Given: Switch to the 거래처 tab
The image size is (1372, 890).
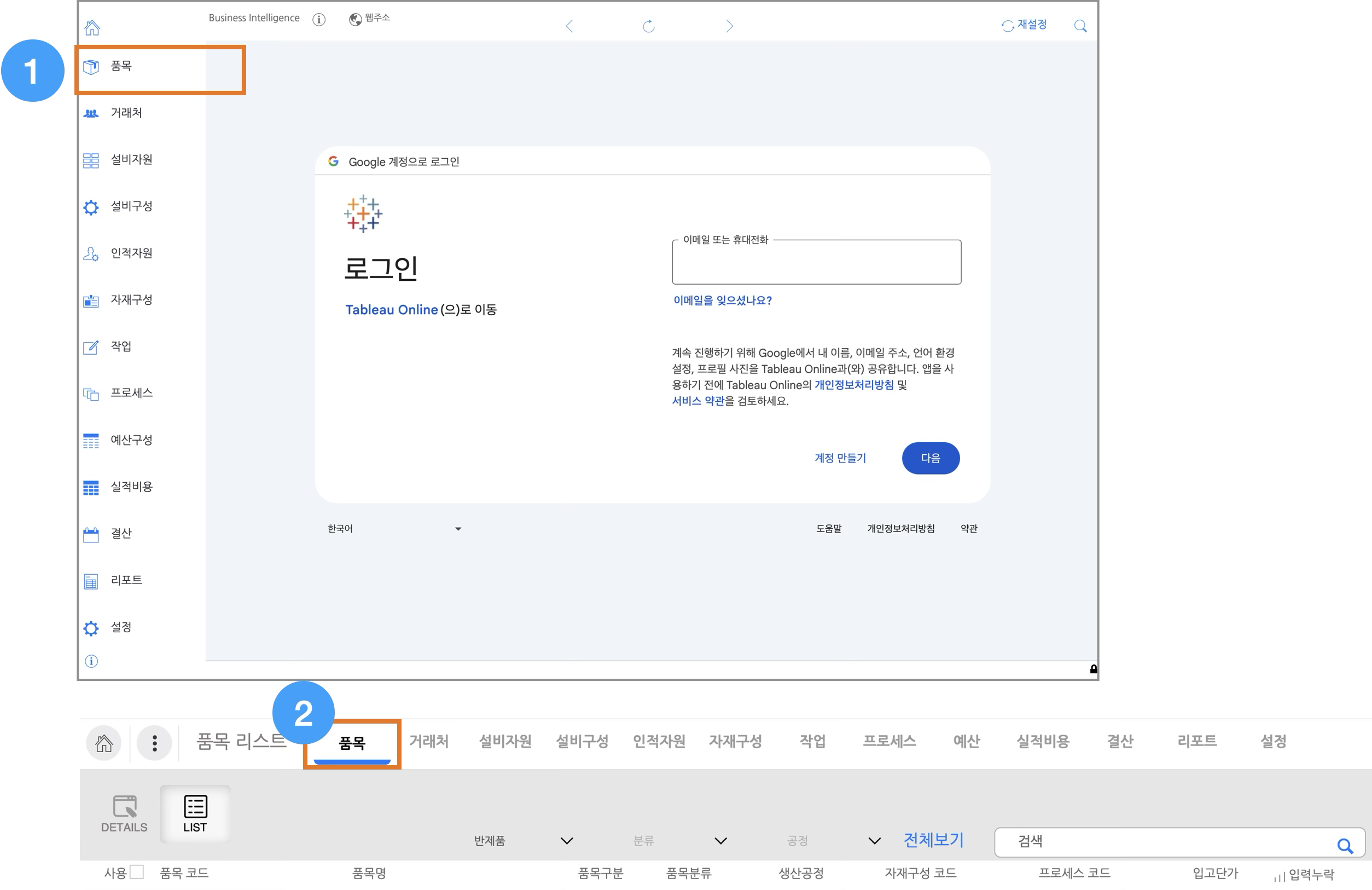Looking at the screenshot, I should [x=429, y=741].
